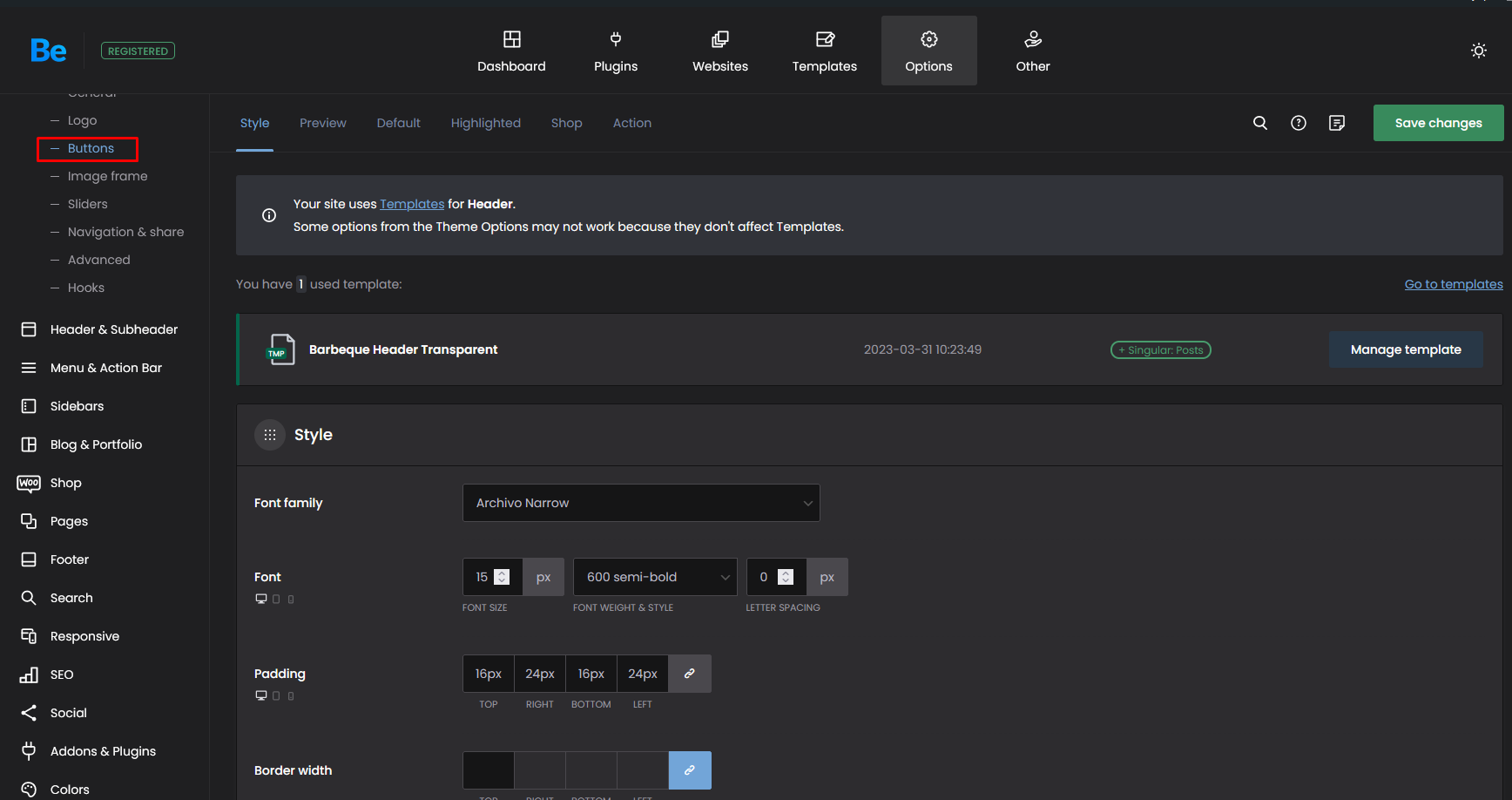Open Blog & Portfolio section icon
Image resolution: width=1512 pixels, height=800 pixels.
[29, 444]
